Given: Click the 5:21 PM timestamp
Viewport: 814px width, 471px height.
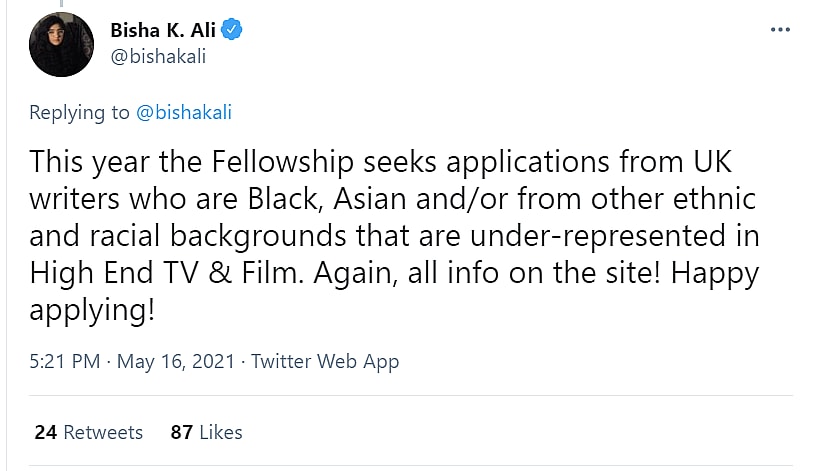Looking at the screenshot, I should (65, 361).
